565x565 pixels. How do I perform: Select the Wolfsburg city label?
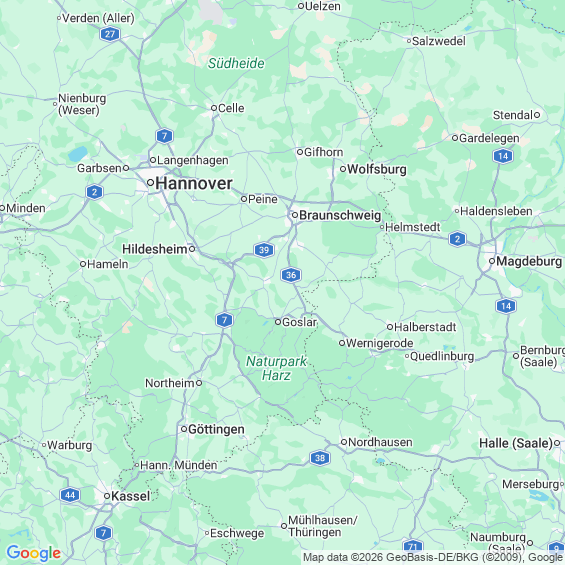[377, 169]
